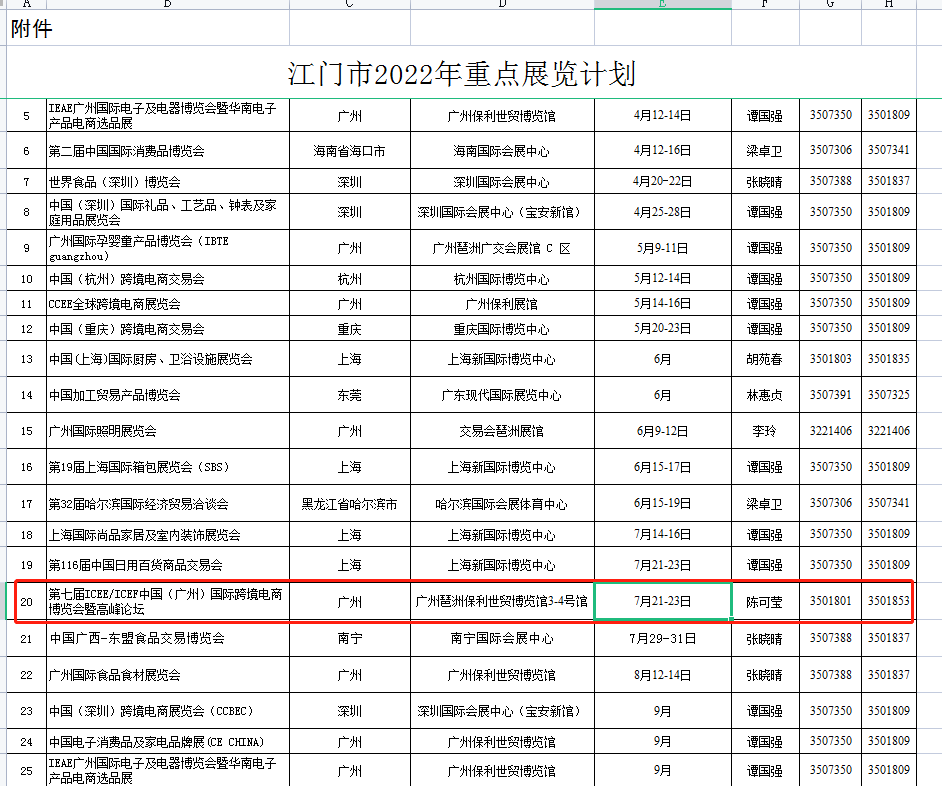This screenshot has height=786, width=942.
Task: Select cell 哈尔滨国际会展体育中心
Action: pyautogui.click(x=502, y=504)
